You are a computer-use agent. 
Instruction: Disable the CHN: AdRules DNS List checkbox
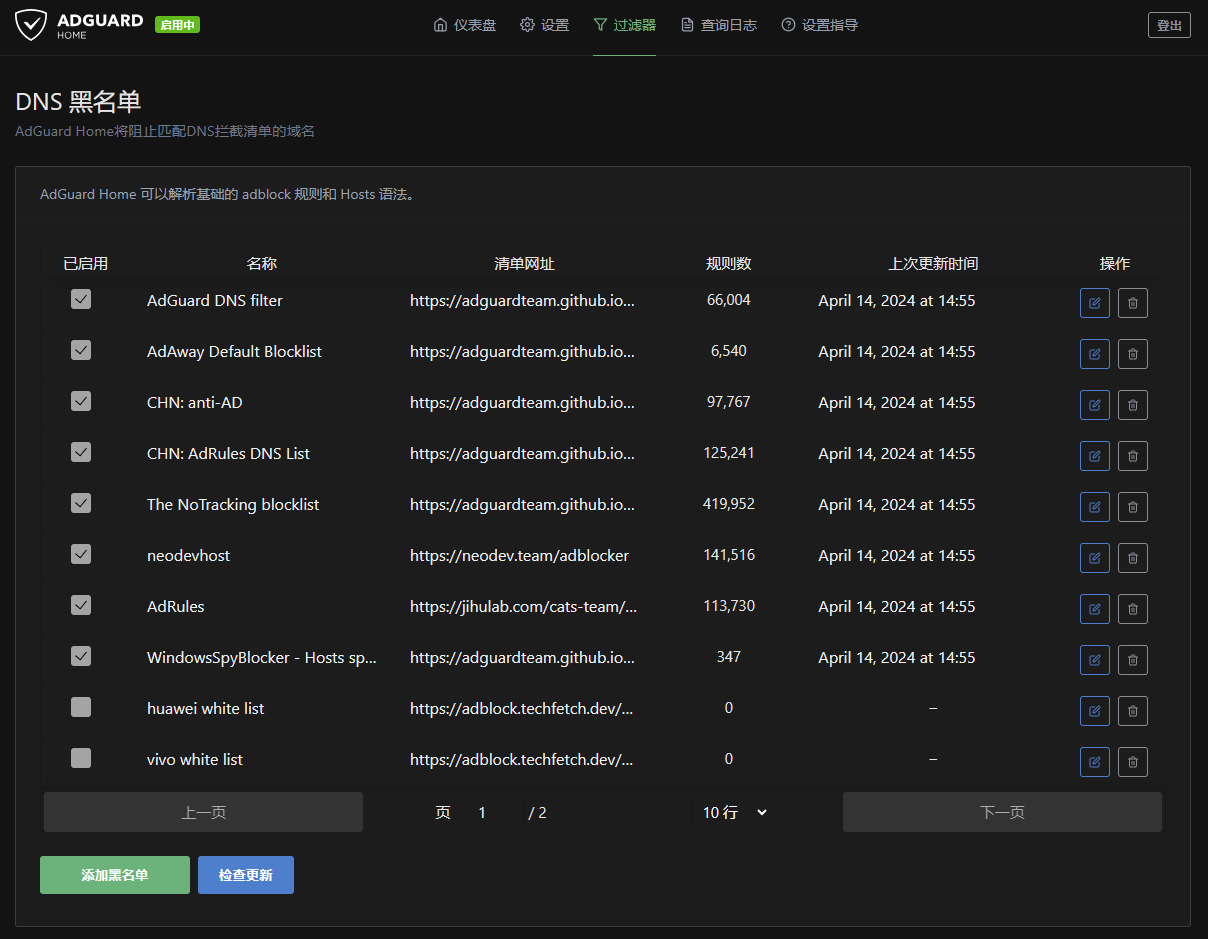[81, 452]
